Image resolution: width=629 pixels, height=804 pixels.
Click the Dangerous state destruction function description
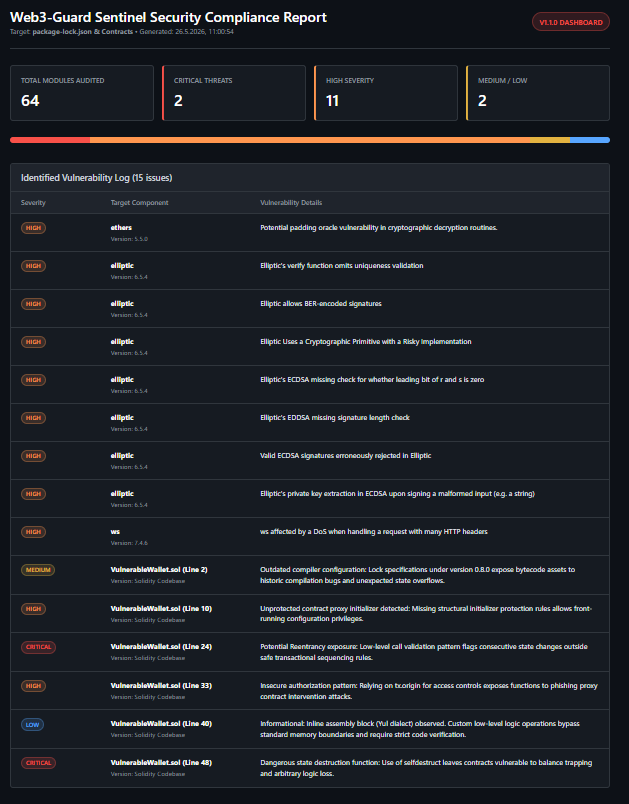(x=426, y=768)
